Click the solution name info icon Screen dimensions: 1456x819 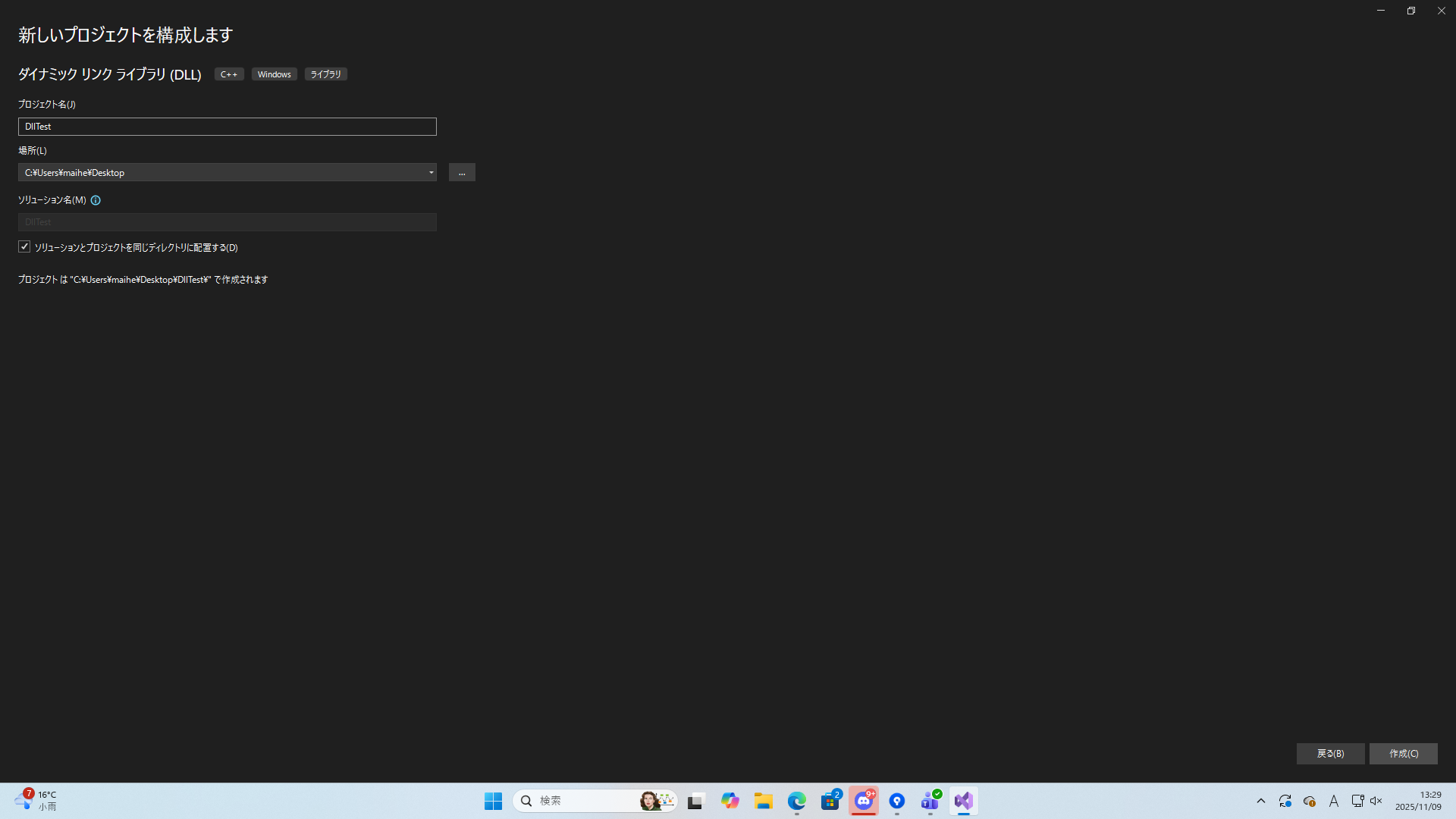point(96,200)
